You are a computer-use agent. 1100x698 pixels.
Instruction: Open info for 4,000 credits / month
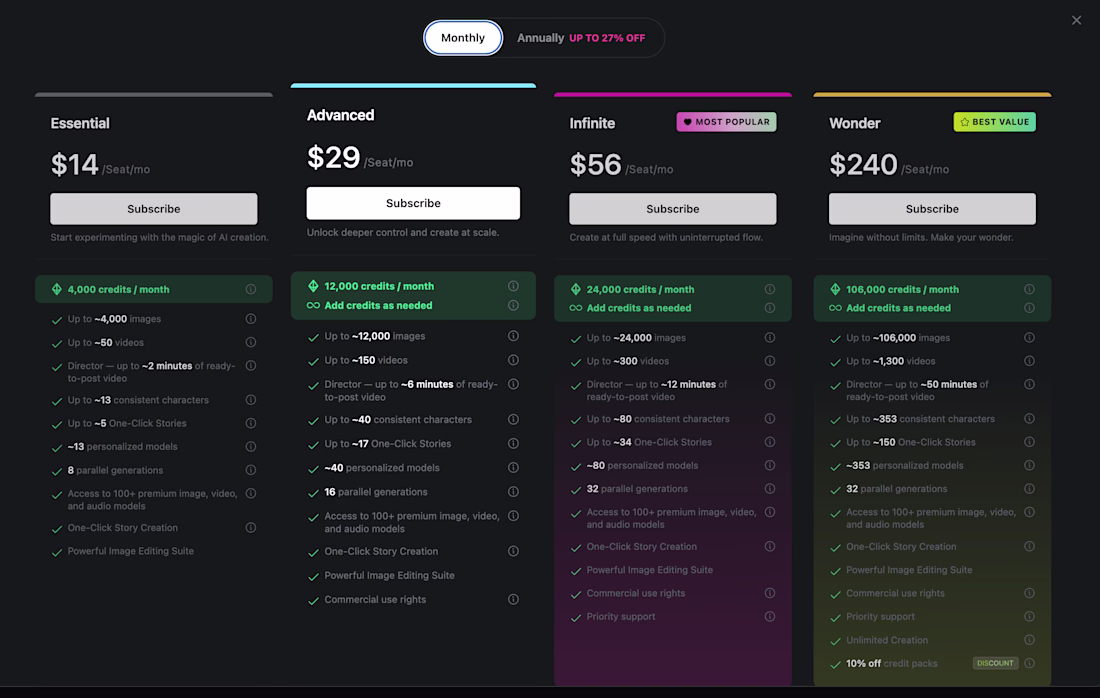click(250, 289)
